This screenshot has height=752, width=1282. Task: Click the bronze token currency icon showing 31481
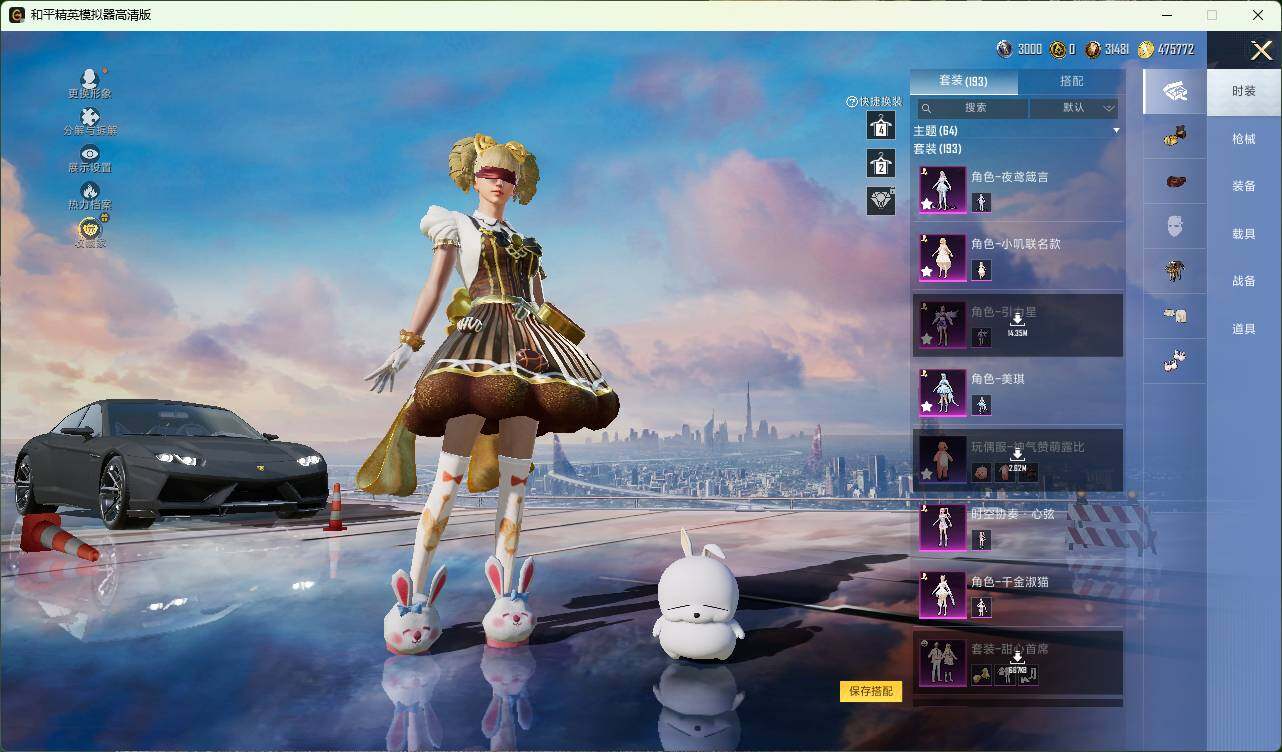[1093, 49]
